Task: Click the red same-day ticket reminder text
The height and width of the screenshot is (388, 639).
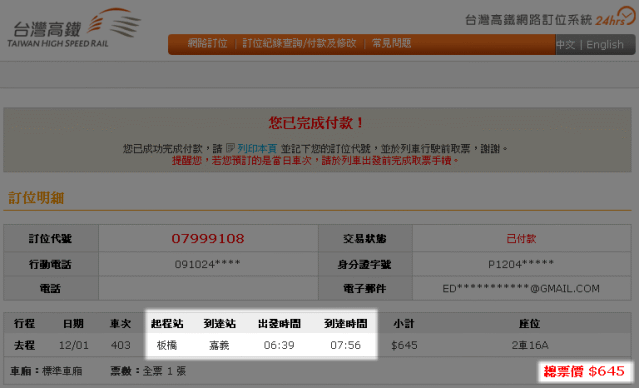Action: tap(315, 161)
